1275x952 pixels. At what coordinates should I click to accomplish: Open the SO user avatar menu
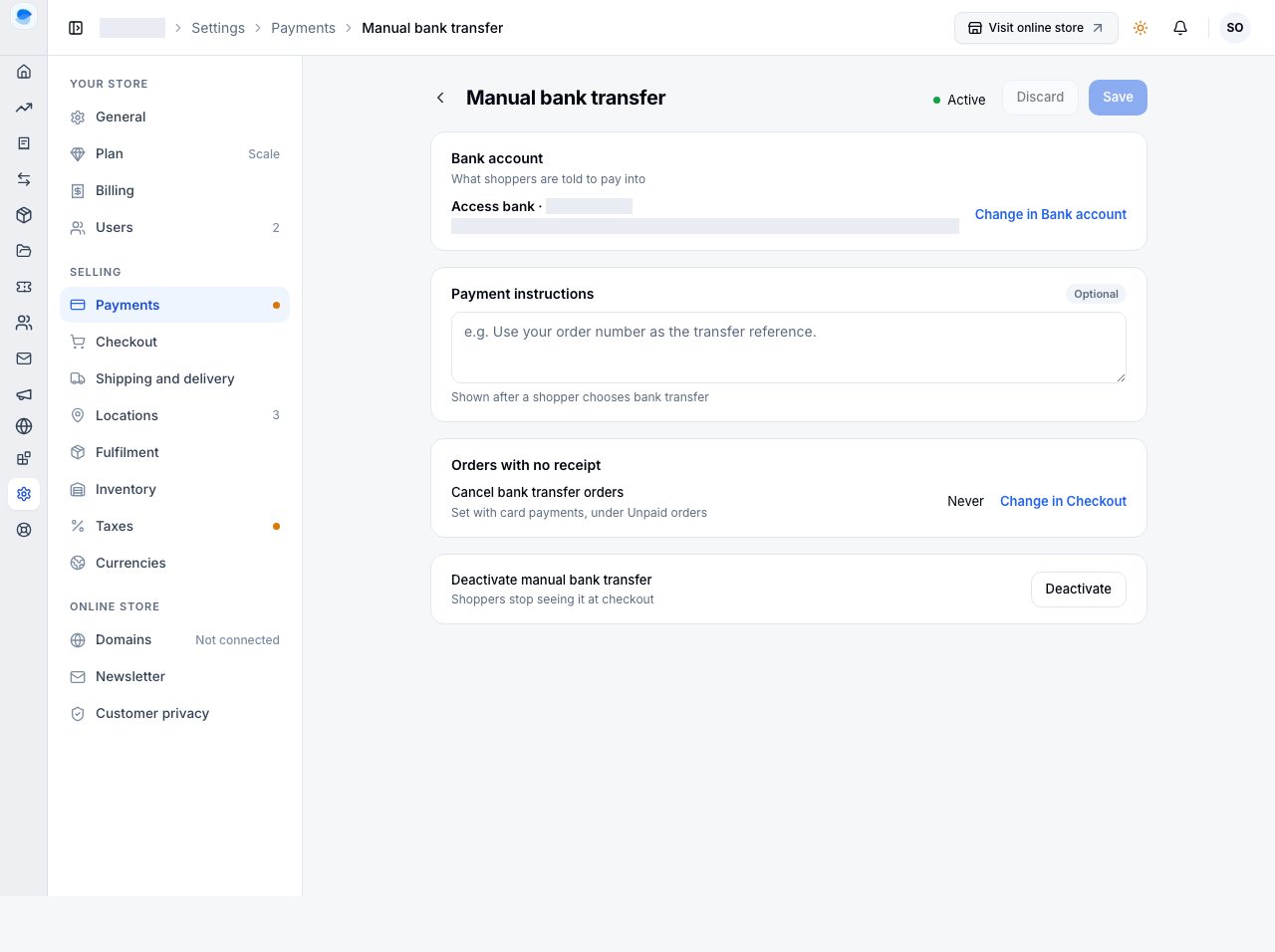(x=1235, y=28)
